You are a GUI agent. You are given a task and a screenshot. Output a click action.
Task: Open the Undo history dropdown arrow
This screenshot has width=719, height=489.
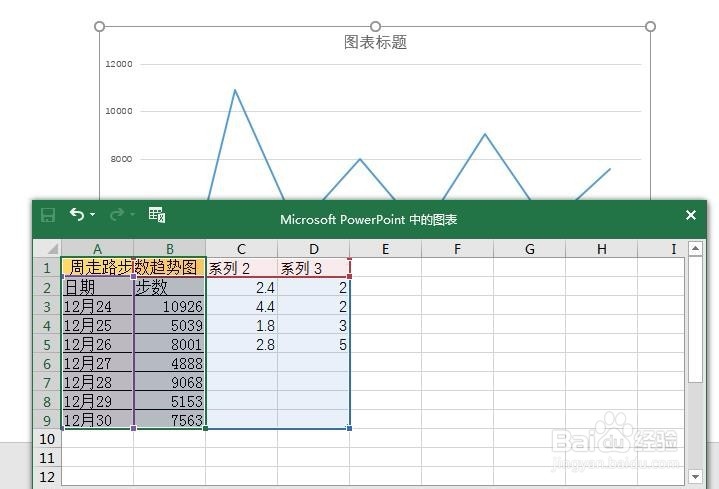coord(92,214)
